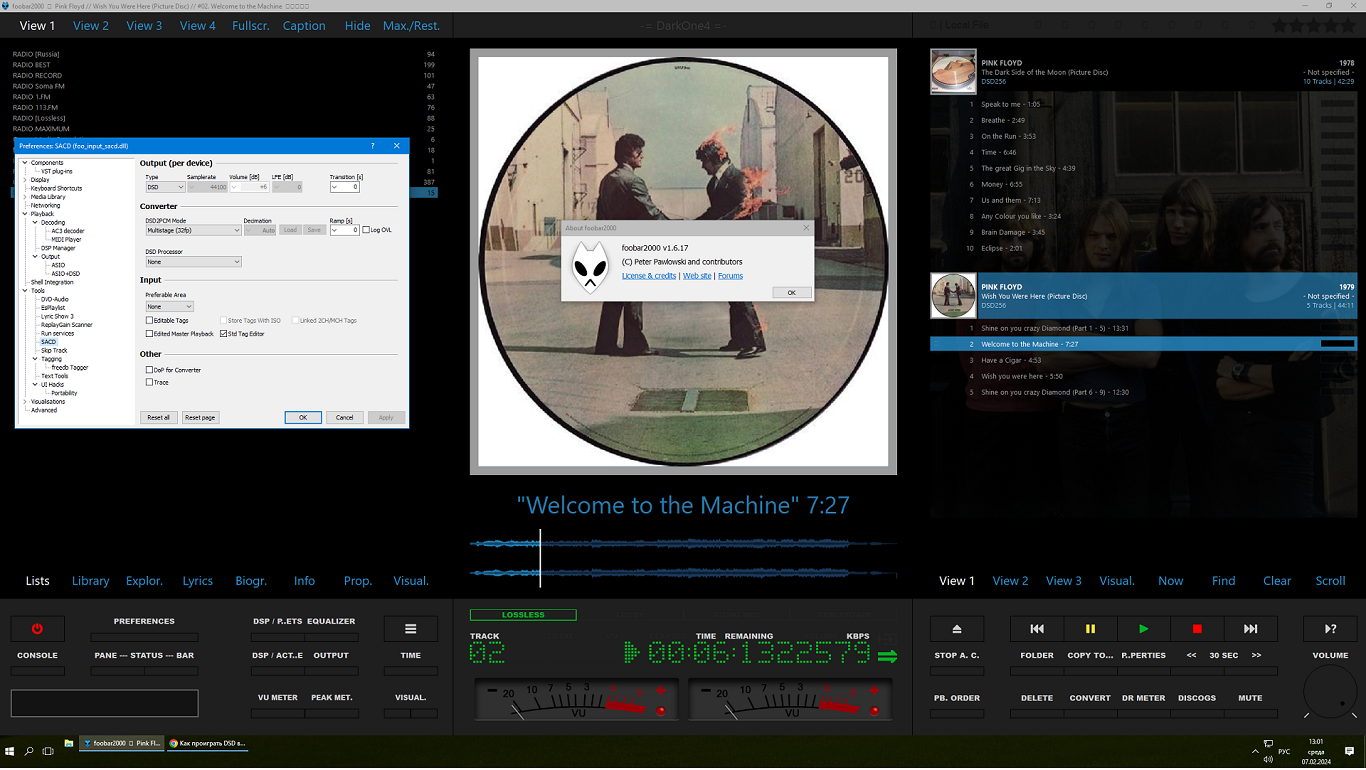1366x770 pixels.
Task: Click OK in About foobar2000 dialog
Action: [791, 293]
